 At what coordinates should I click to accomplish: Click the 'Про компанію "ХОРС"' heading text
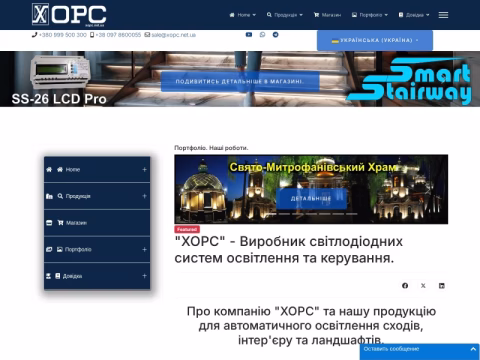[x=311, y=326]
